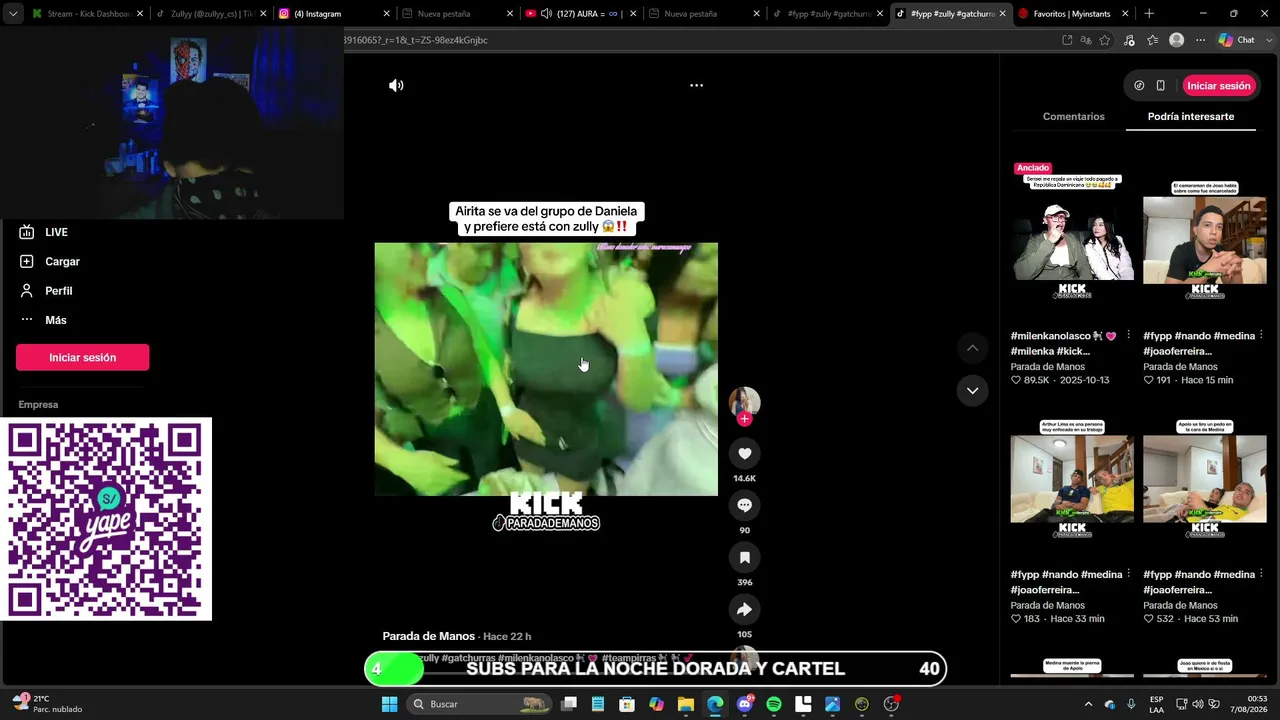Open the TikTok coin icon in the header
Screen dimensions: 1280x720
[x=1139, y=86]
